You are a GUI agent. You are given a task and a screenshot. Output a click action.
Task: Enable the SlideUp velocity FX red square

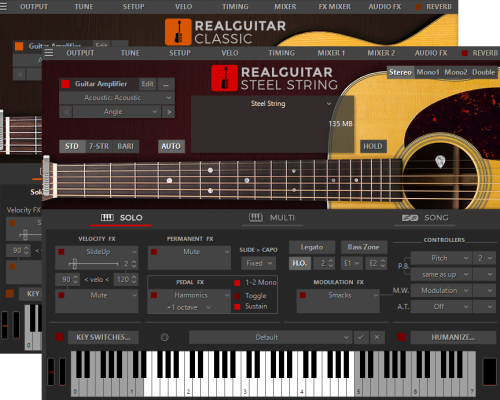click(61, 252)
